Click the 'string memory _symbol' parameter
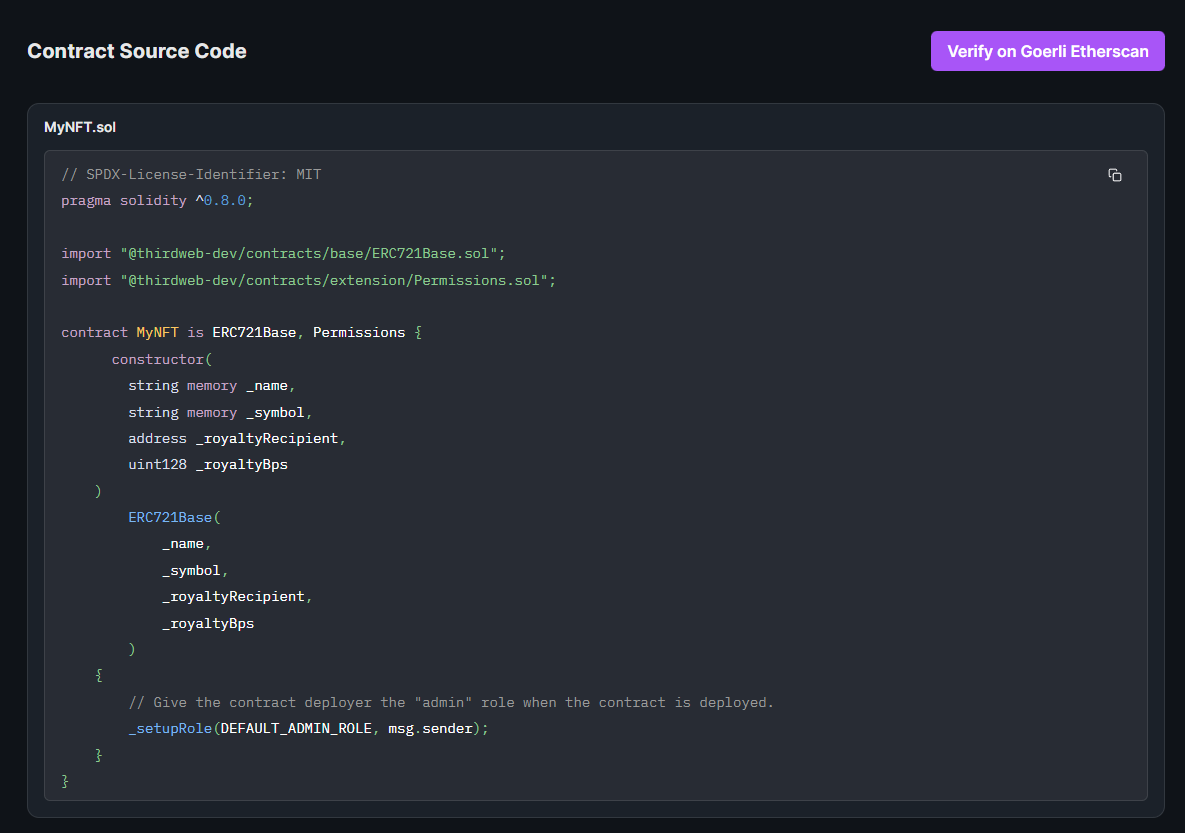Screen dimensions: 1185x833 tap(220, 413)
